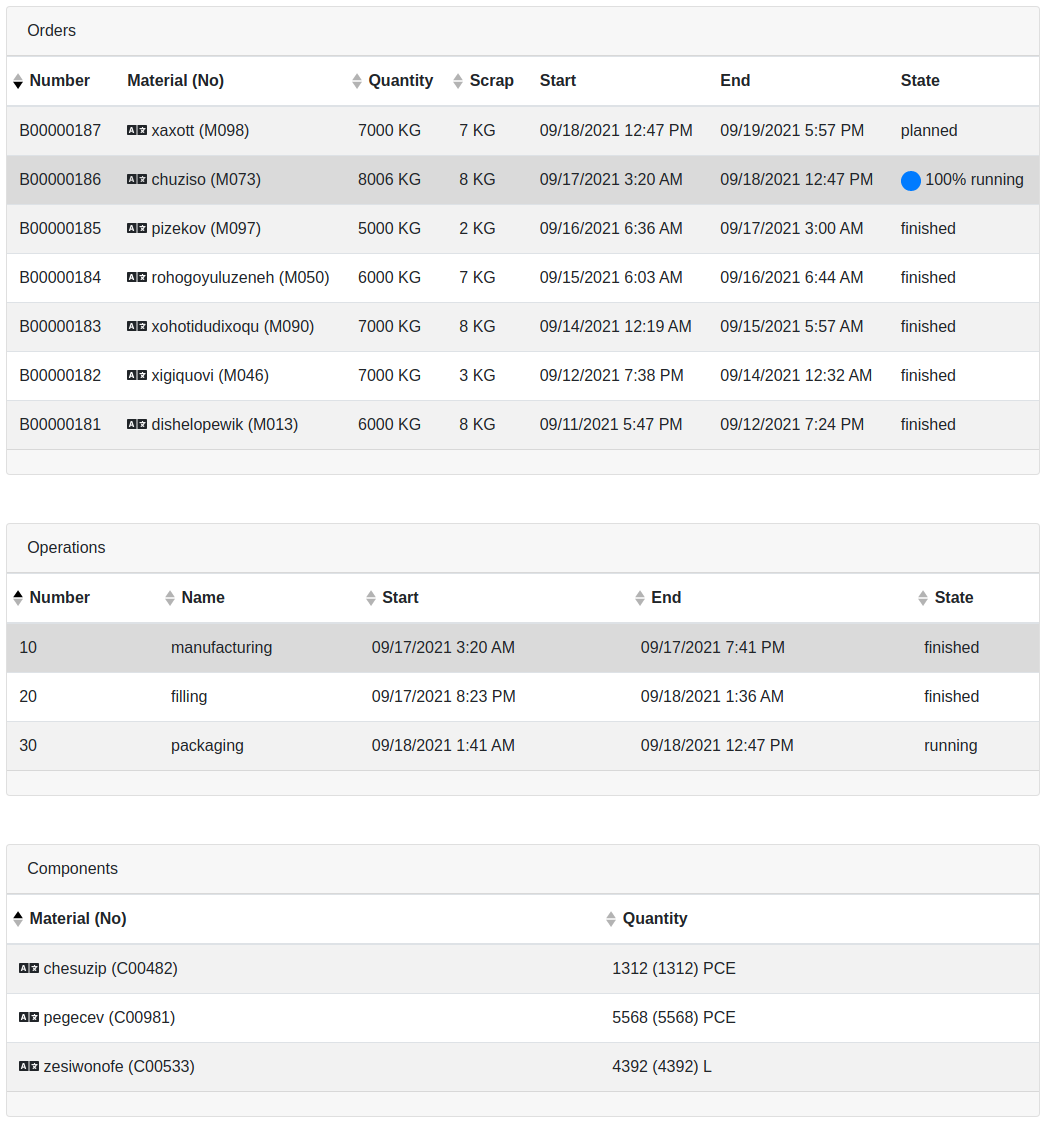This screenshot has height=1126, width=1050.
Task: Sort operations by State column
Action: pos(952,598)
